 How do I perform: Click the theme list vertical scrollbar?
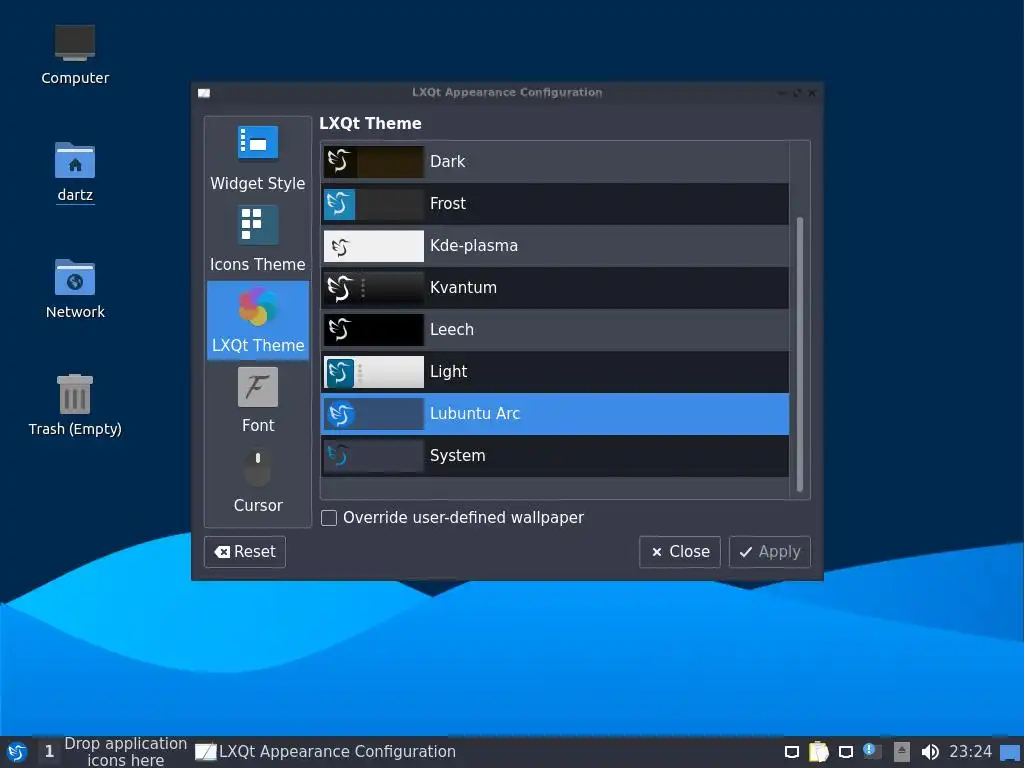point(800,355)
